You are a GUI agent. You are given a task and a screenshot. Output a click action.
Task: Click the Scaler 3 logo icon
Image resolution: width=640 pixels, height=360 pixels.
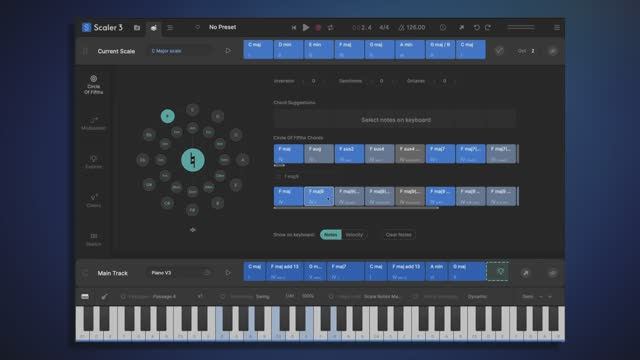[x=86, y=27]
